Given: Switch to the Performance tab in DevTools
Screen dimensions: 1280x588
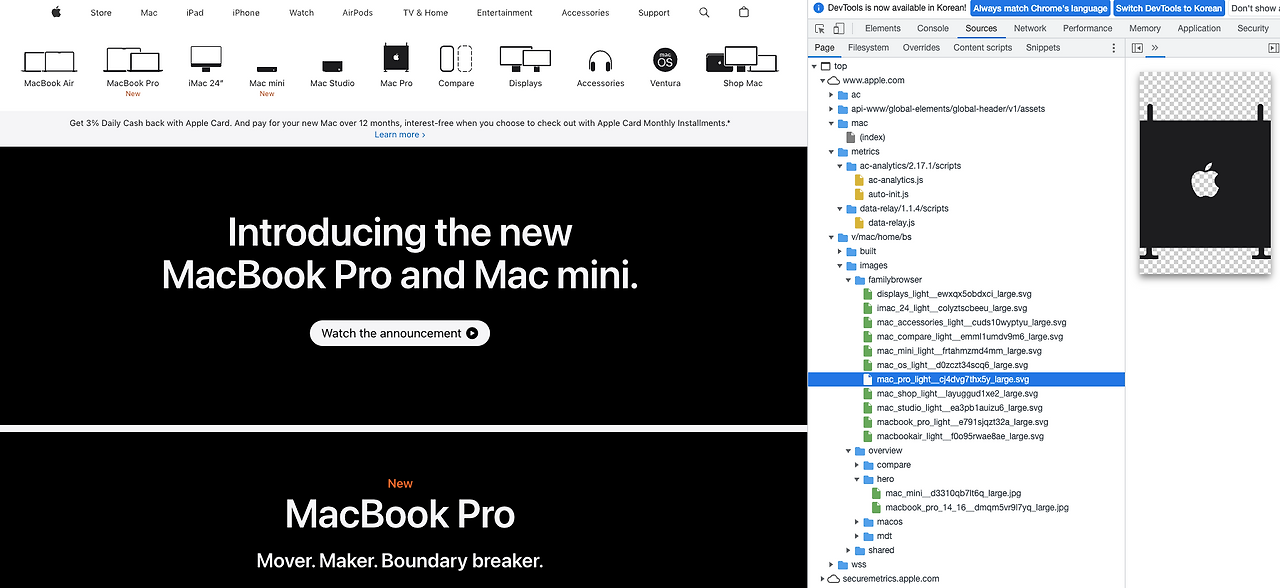Looking at the screenshot, I should [1088, 28].
